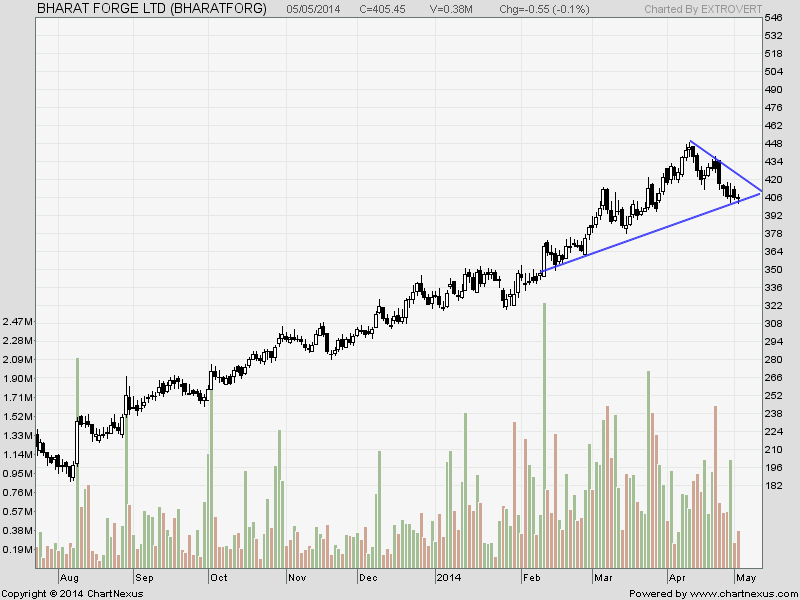Click the 406 price axis label
Viewport: 800px width, 600px height.
[773, 198]
